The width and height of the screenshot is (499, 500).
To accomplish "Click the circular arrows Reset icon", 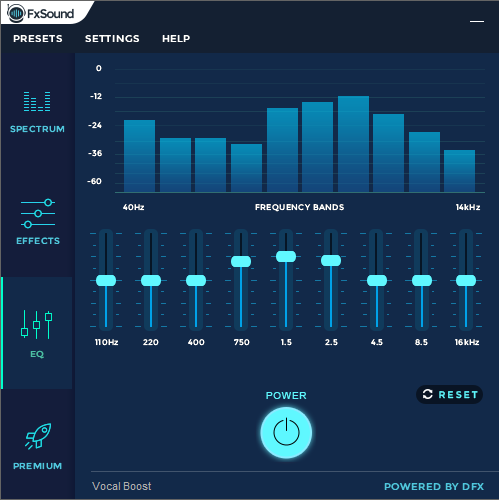I will click(427, 394).
